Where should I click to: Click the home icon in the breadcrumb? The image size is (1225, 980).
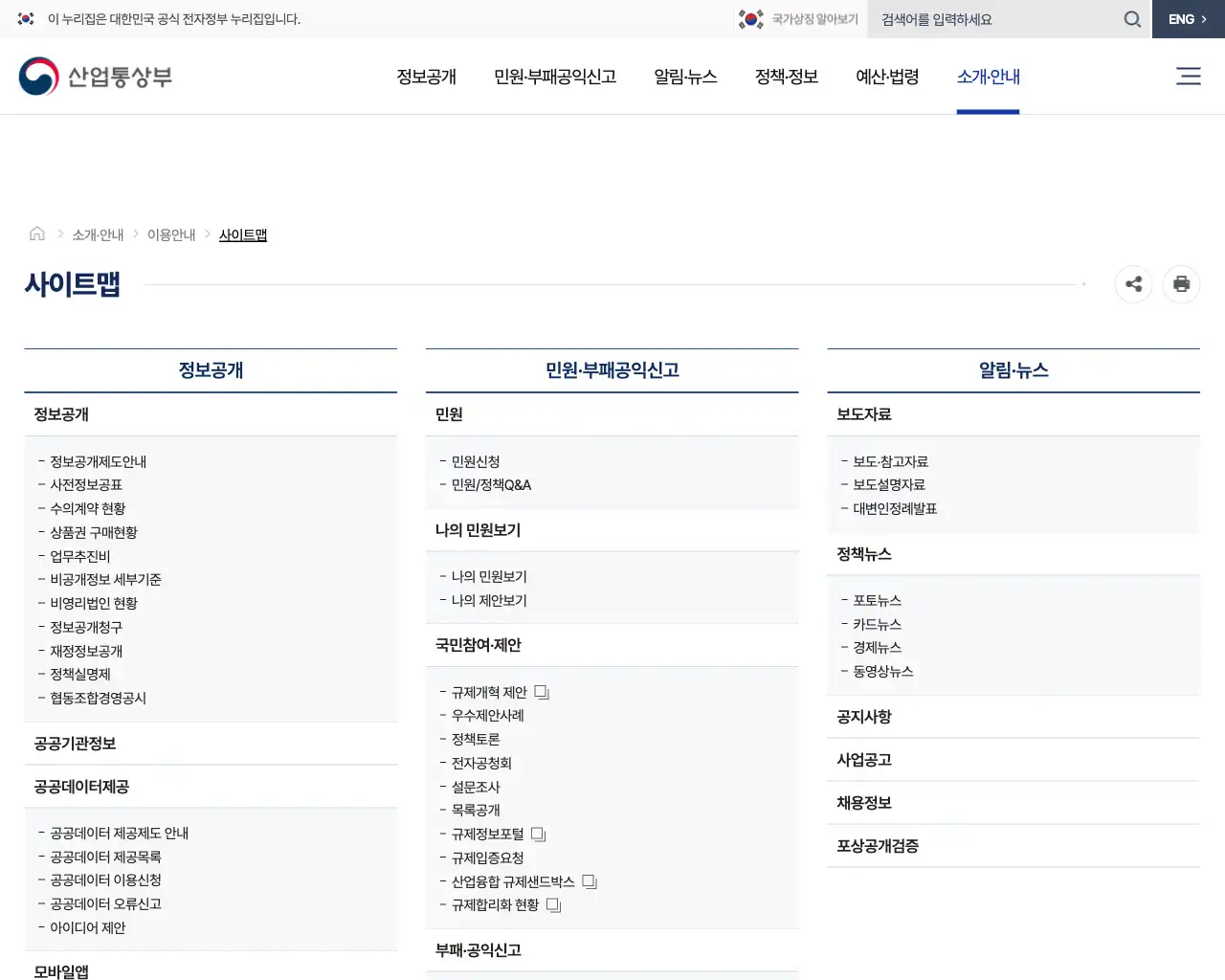[x=37, y=234]
